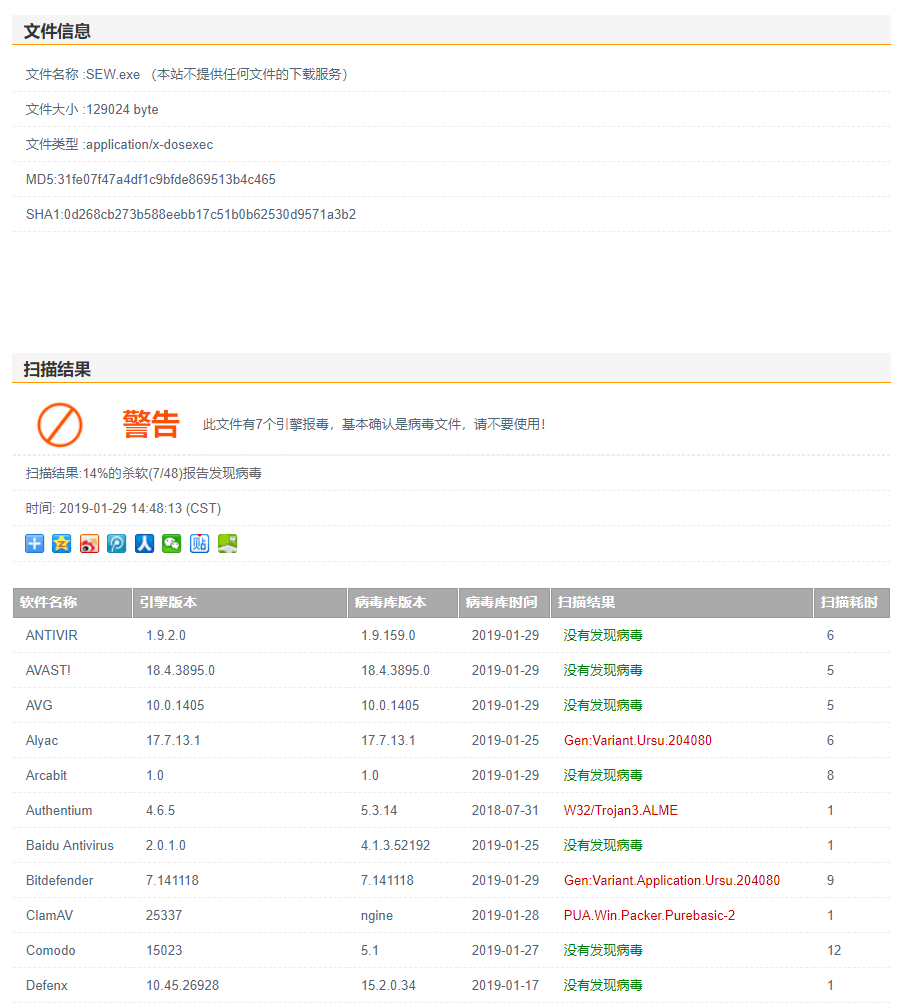Click the 软件名称 column header
The height and width of the screenshot is (1007, 905).
click(x=73, y=602)
